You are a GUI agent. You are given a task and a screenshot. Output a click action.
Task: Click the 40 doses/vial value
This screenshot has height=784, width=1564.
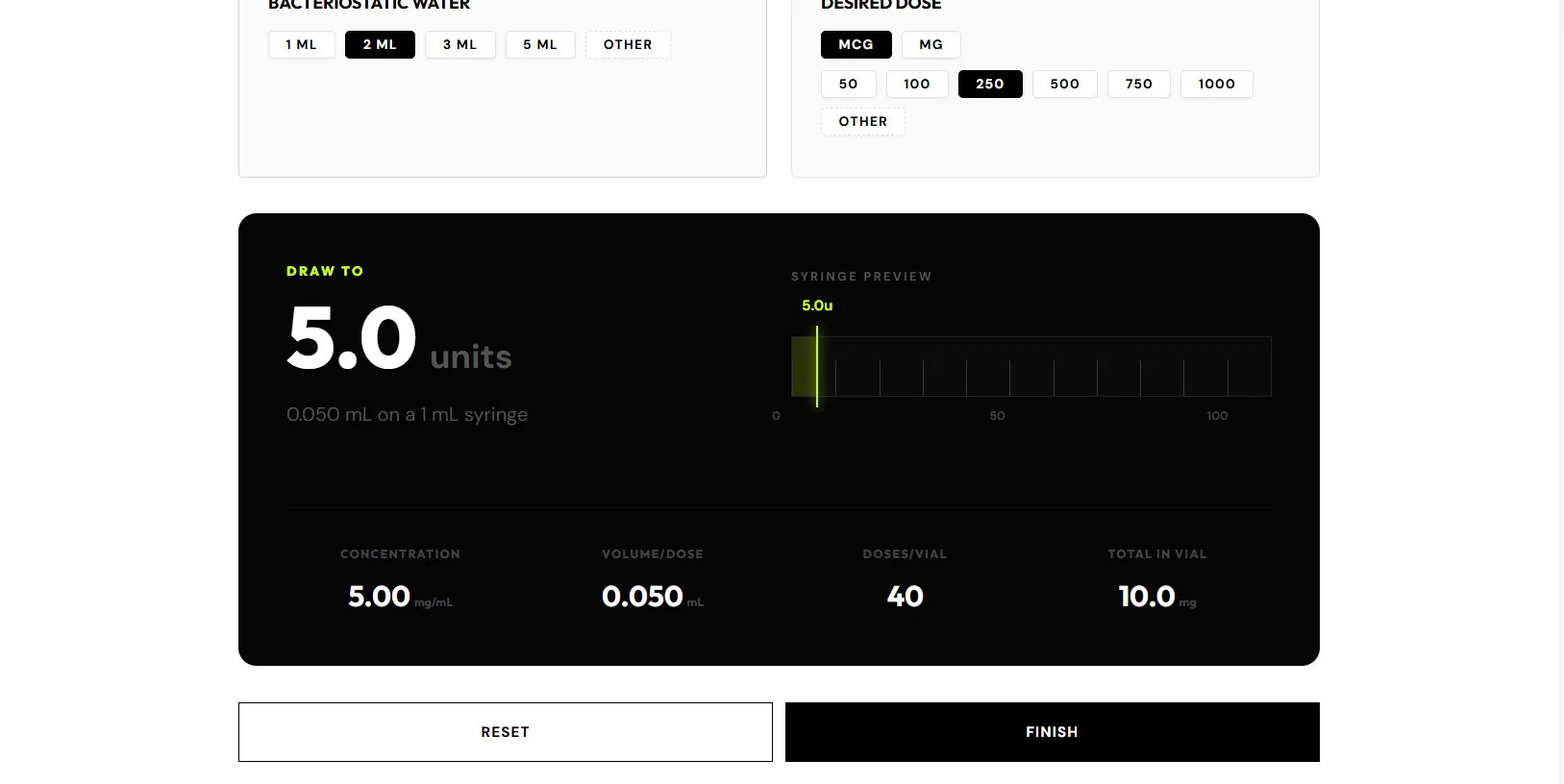(x=905, y=597)
